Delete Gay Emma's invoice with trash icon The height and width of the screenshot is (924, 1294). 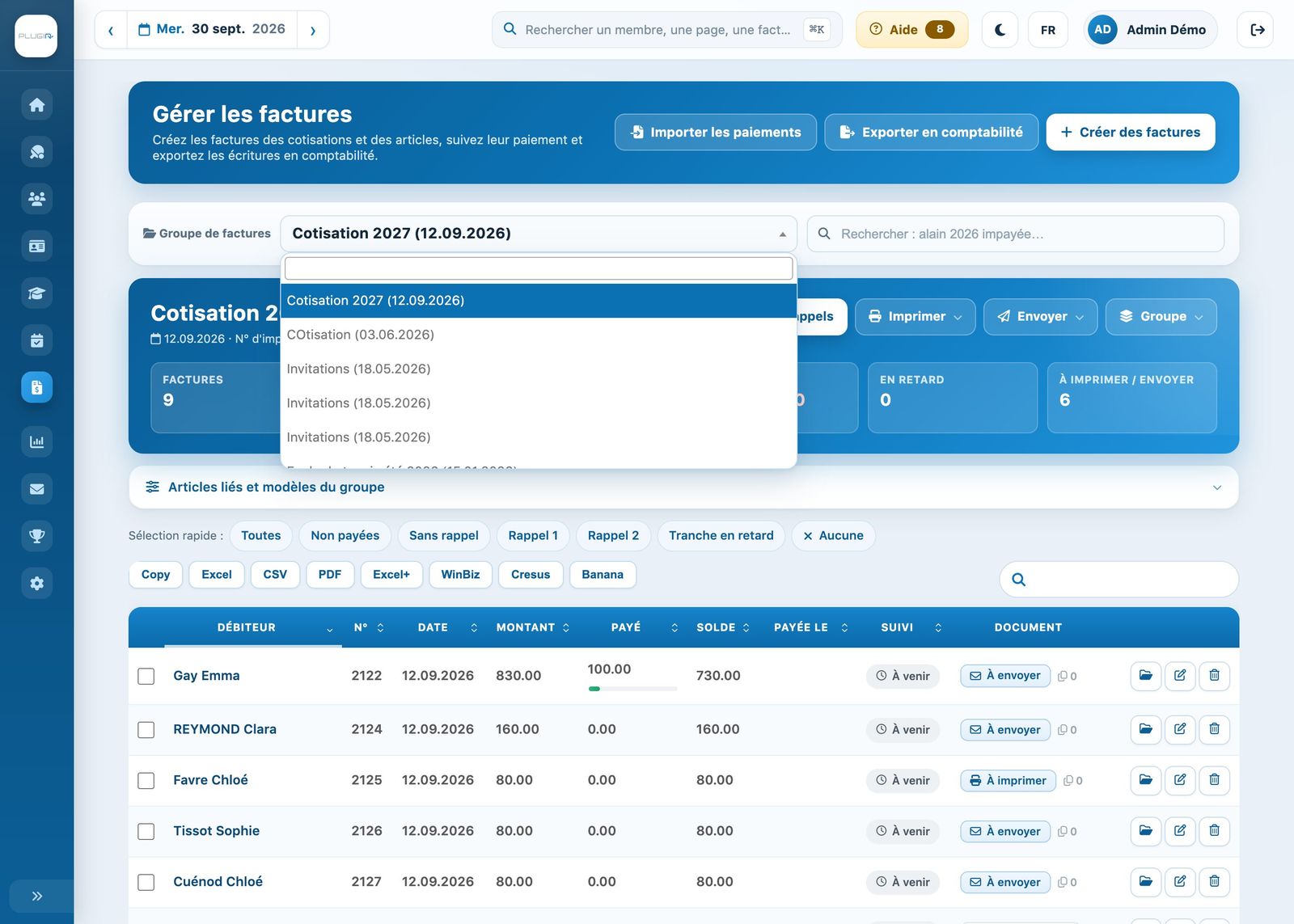(1214, 676)
